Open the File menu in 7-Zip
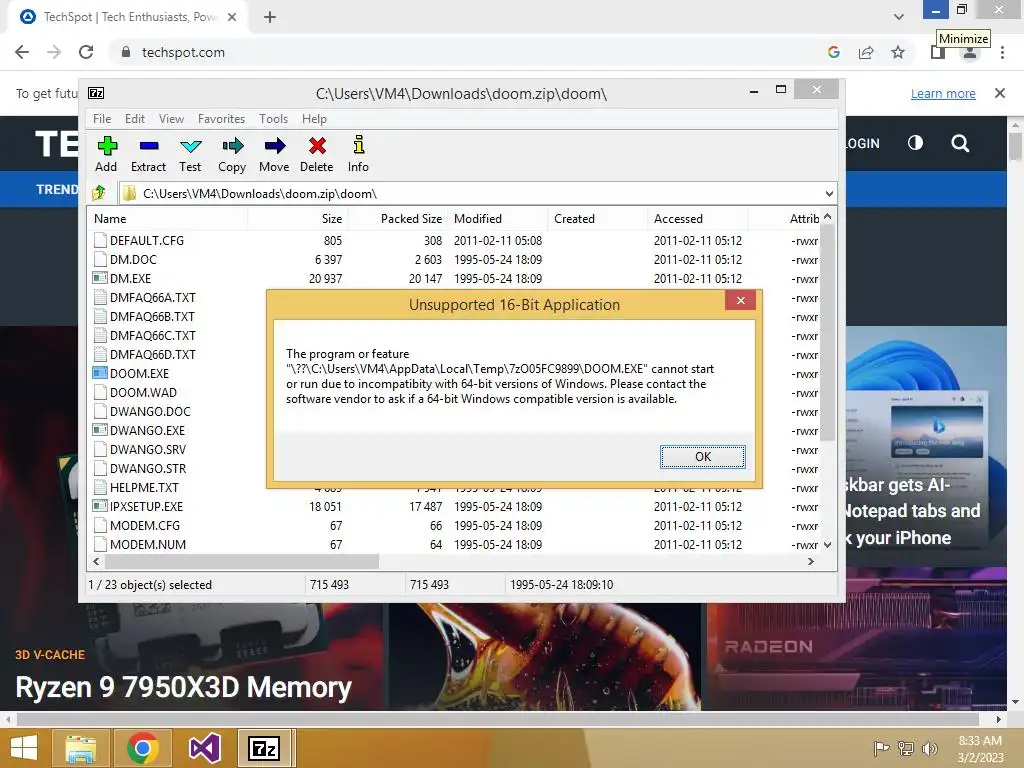 [x=102, y=119]
